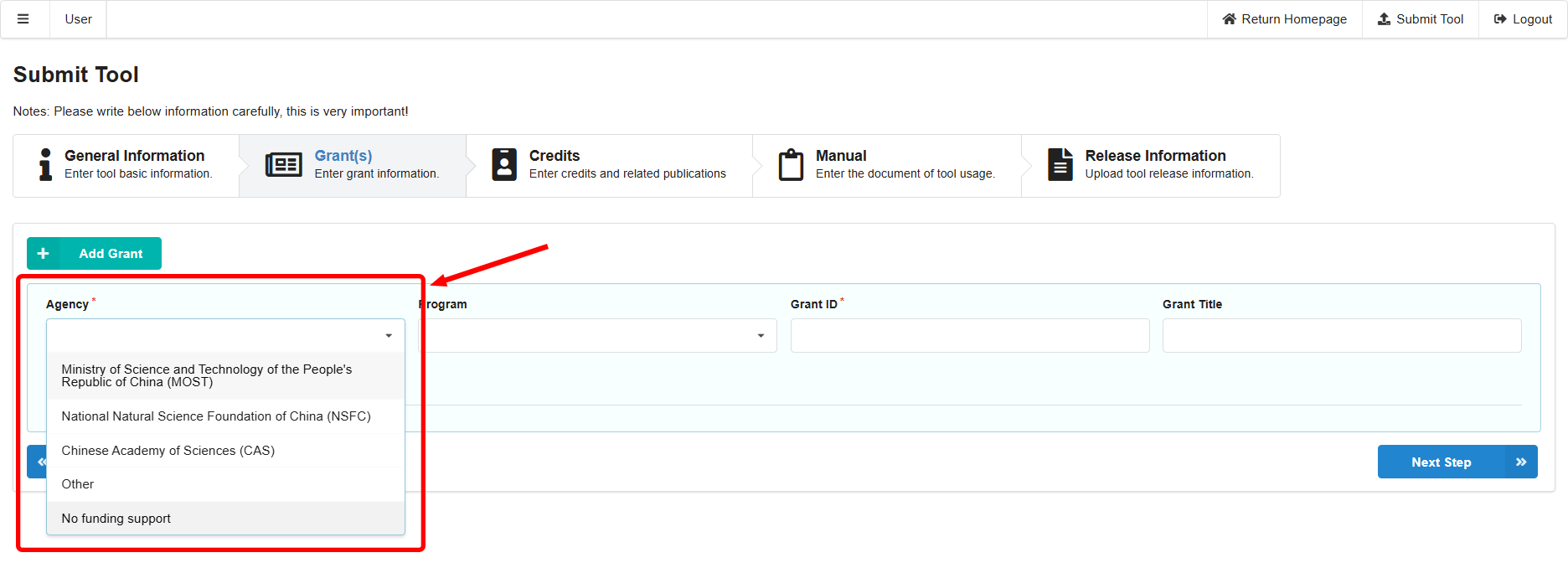Open Submit Tool in top navigation
This screenshot has width=1568, height=563.
coord(1421,19)
